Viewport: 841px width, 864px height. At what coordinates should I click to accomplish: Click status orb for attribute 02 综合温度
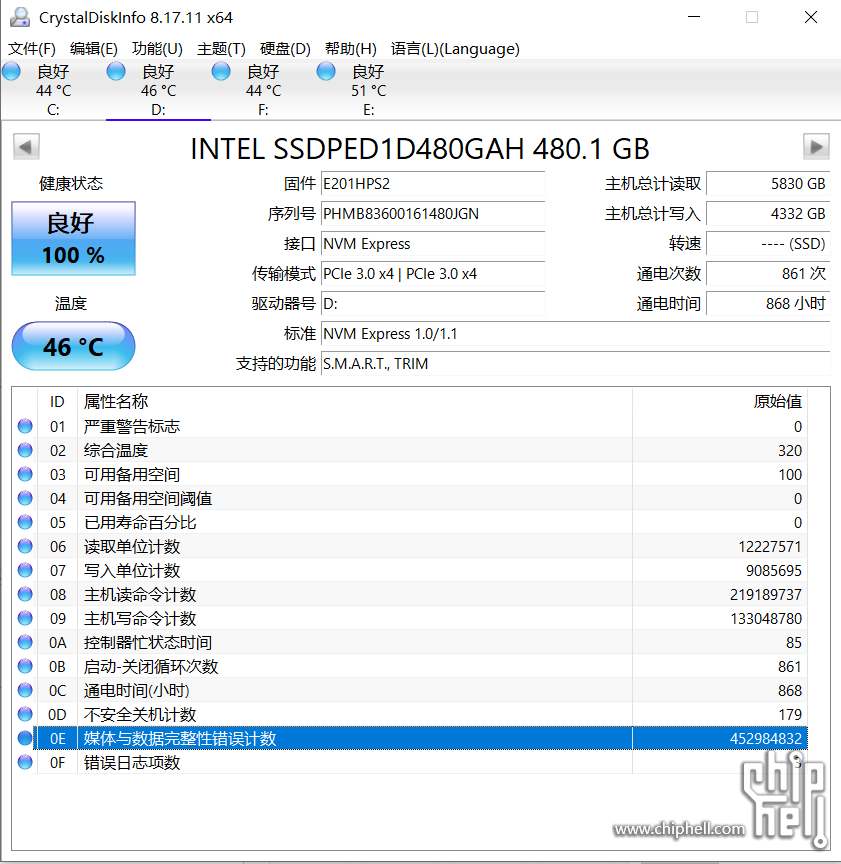(25, 450)
